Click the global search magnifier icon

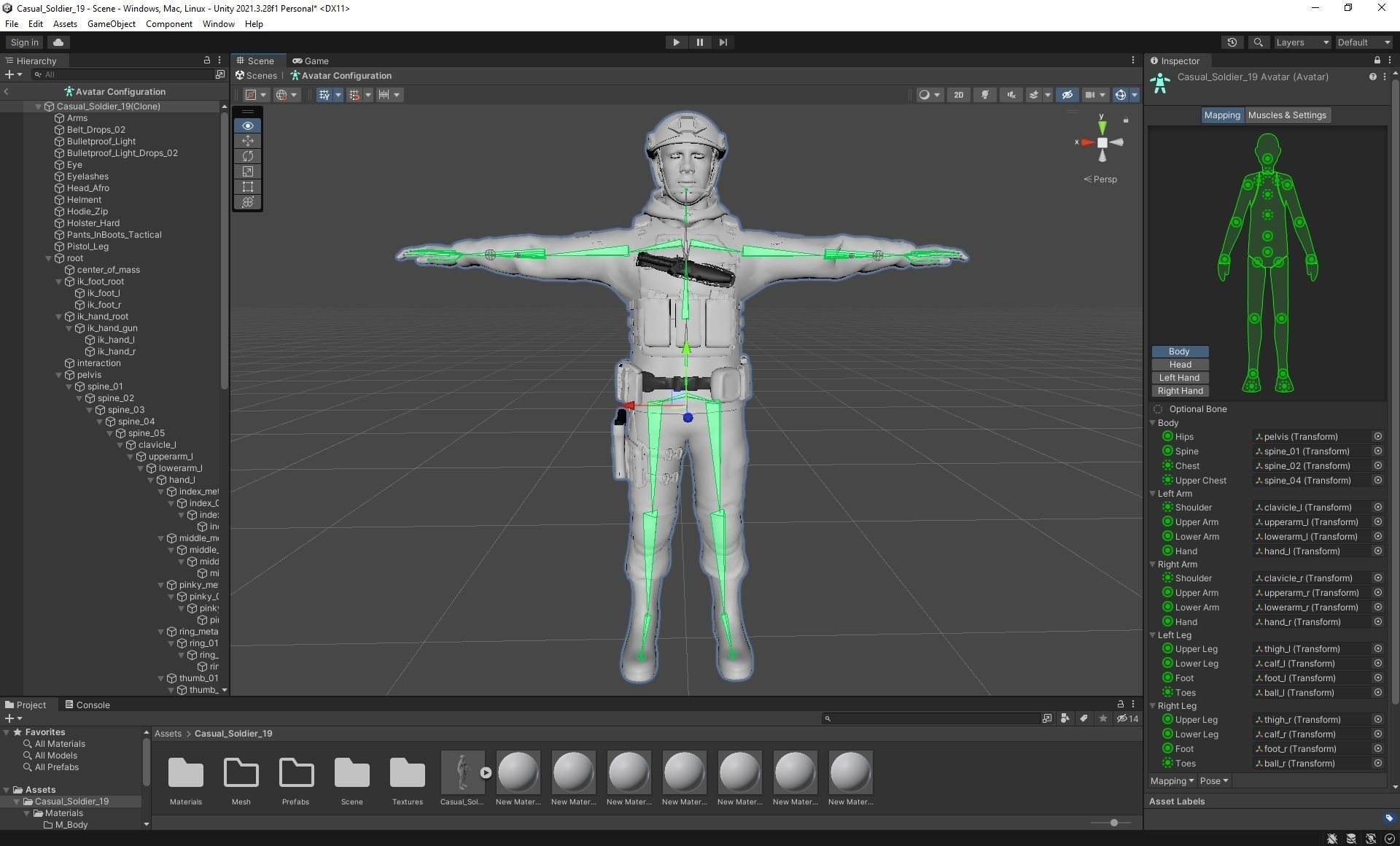(x=1258, y=42)
